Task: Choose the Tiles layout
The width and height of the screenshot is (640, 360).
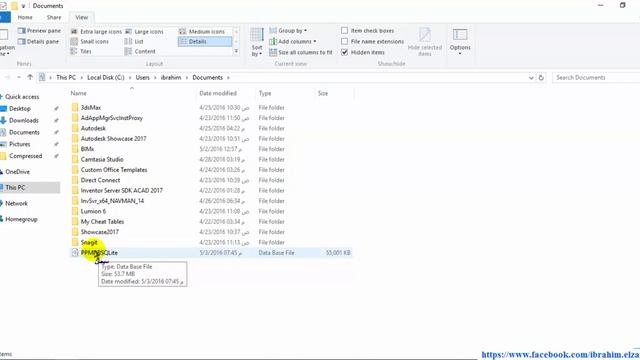Action: pyautogui.click(x=81, y=51)
